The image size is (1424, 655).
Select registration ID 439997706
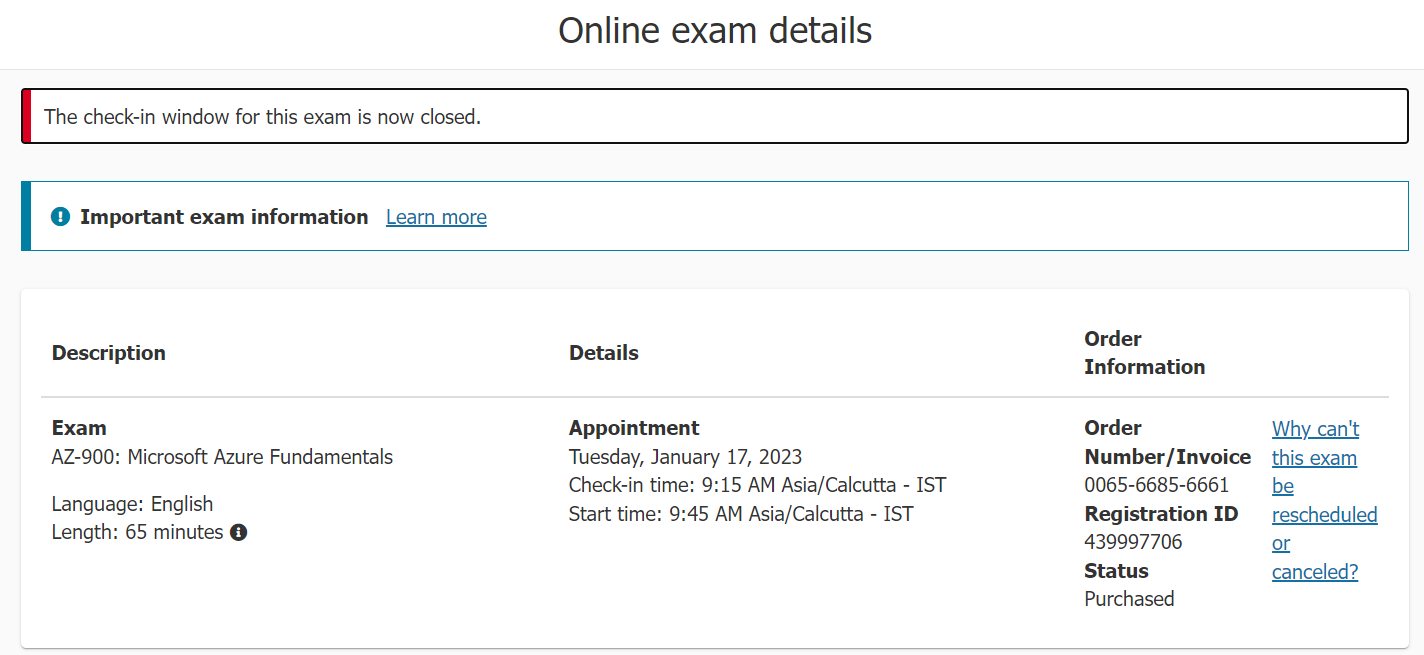[1133, 542]
